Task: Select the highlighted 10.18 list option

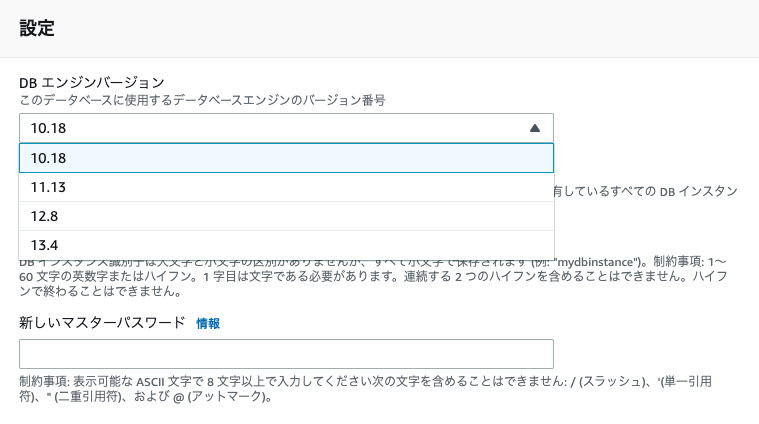Action: point(285,158)
